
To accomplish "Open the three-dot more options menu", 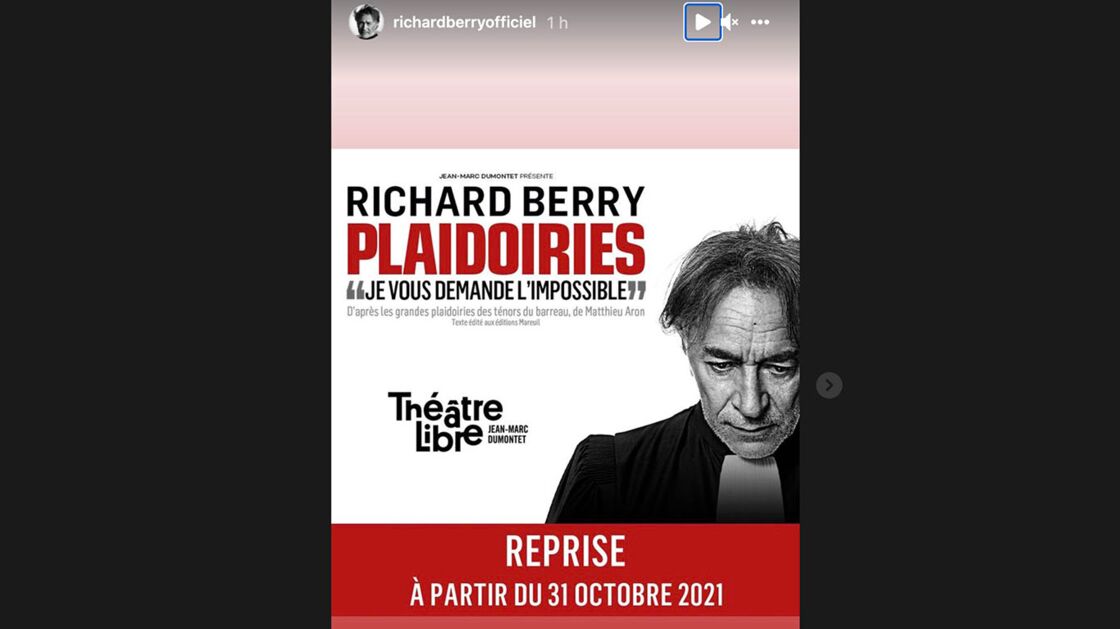I will [760, 22].
